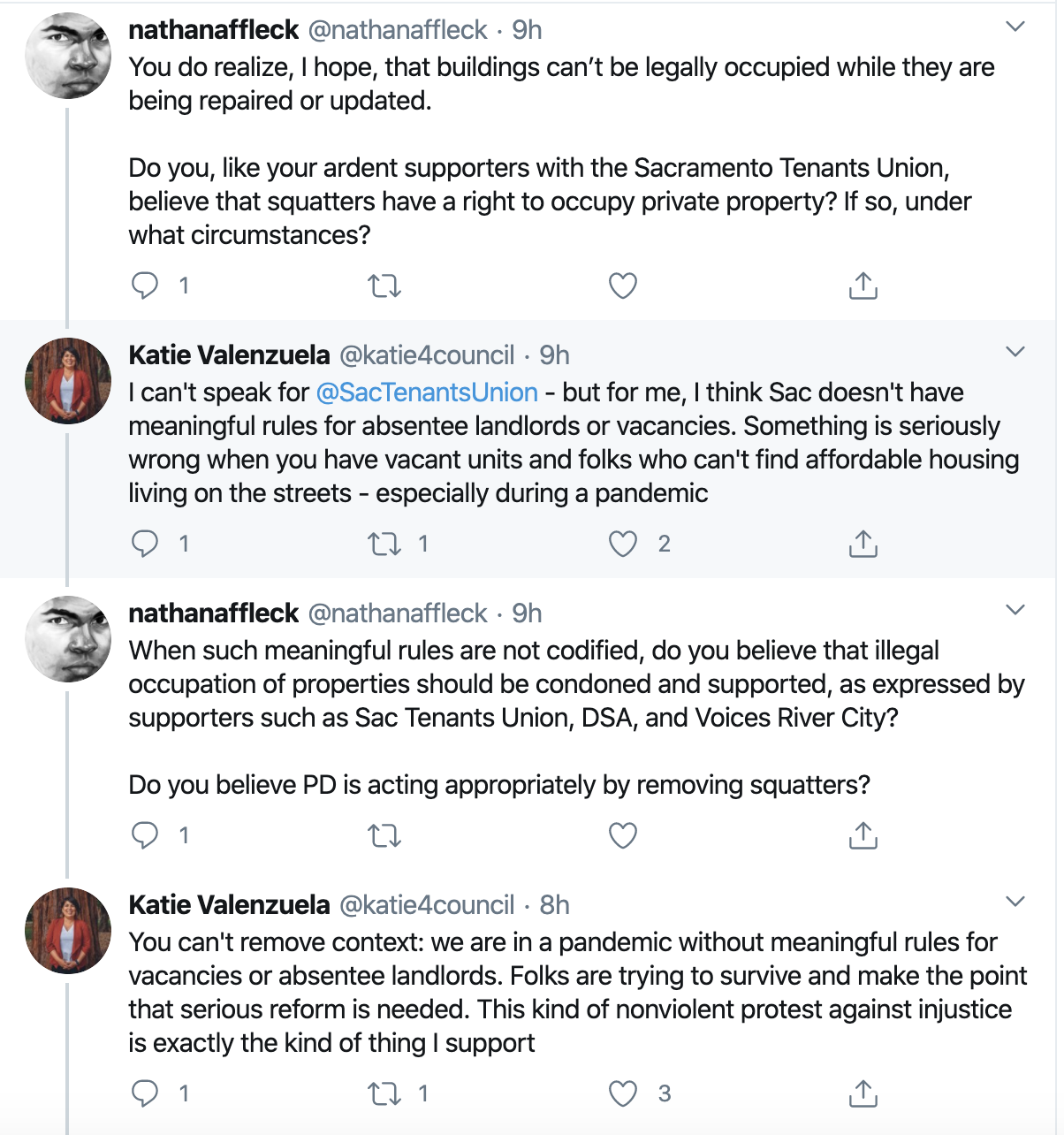Screen dimensions: 1064x1135
Task: Like Katie Valenzuela's tweet with 2 likes
Action: [x=623, y=544]
